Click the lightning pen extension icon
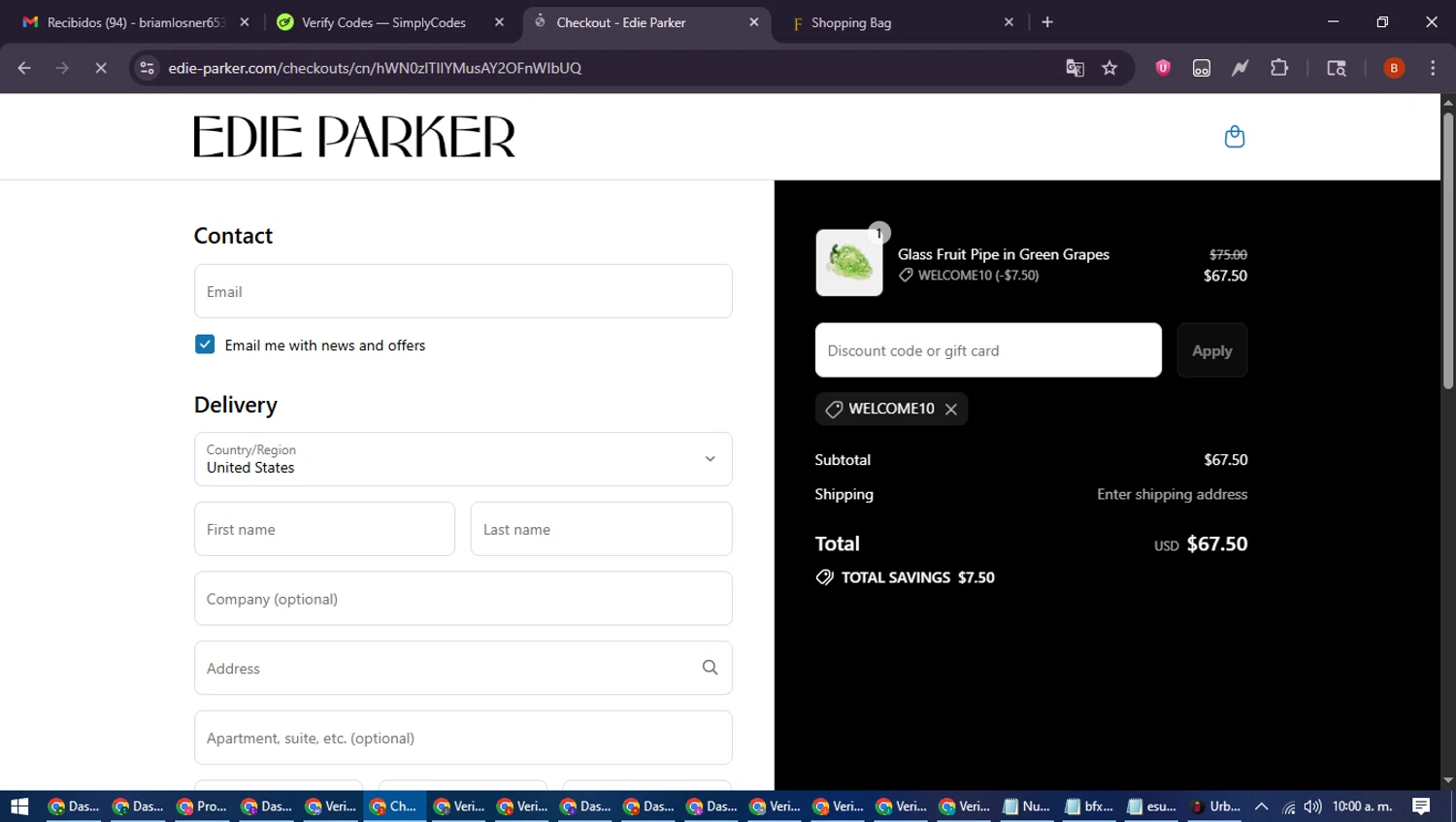Image resolution: width=1456 pixels, height=822 pixels. [1241, 68]
